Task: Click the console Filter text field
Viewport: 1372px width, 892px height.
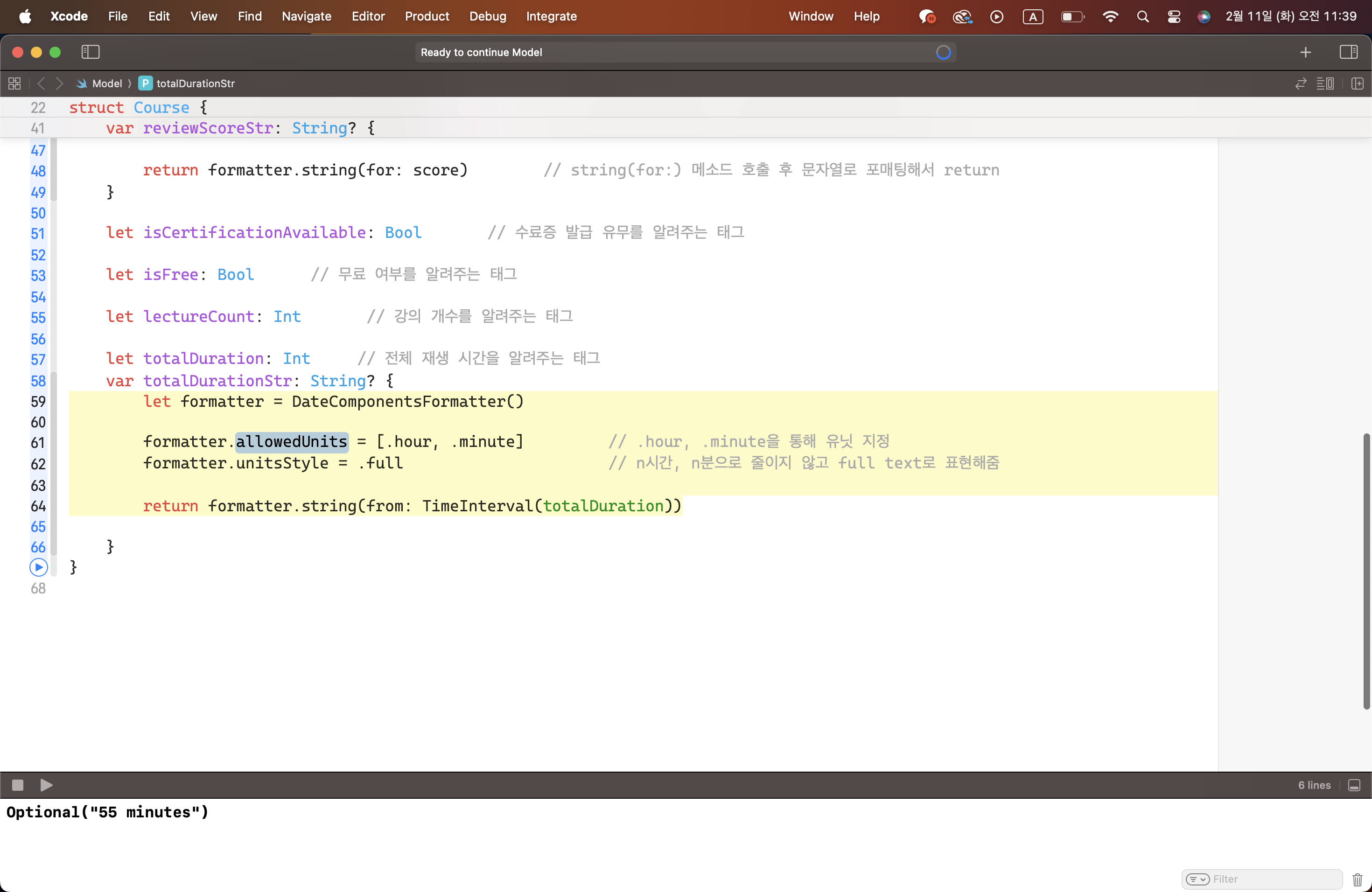Action: [1274, 879]
